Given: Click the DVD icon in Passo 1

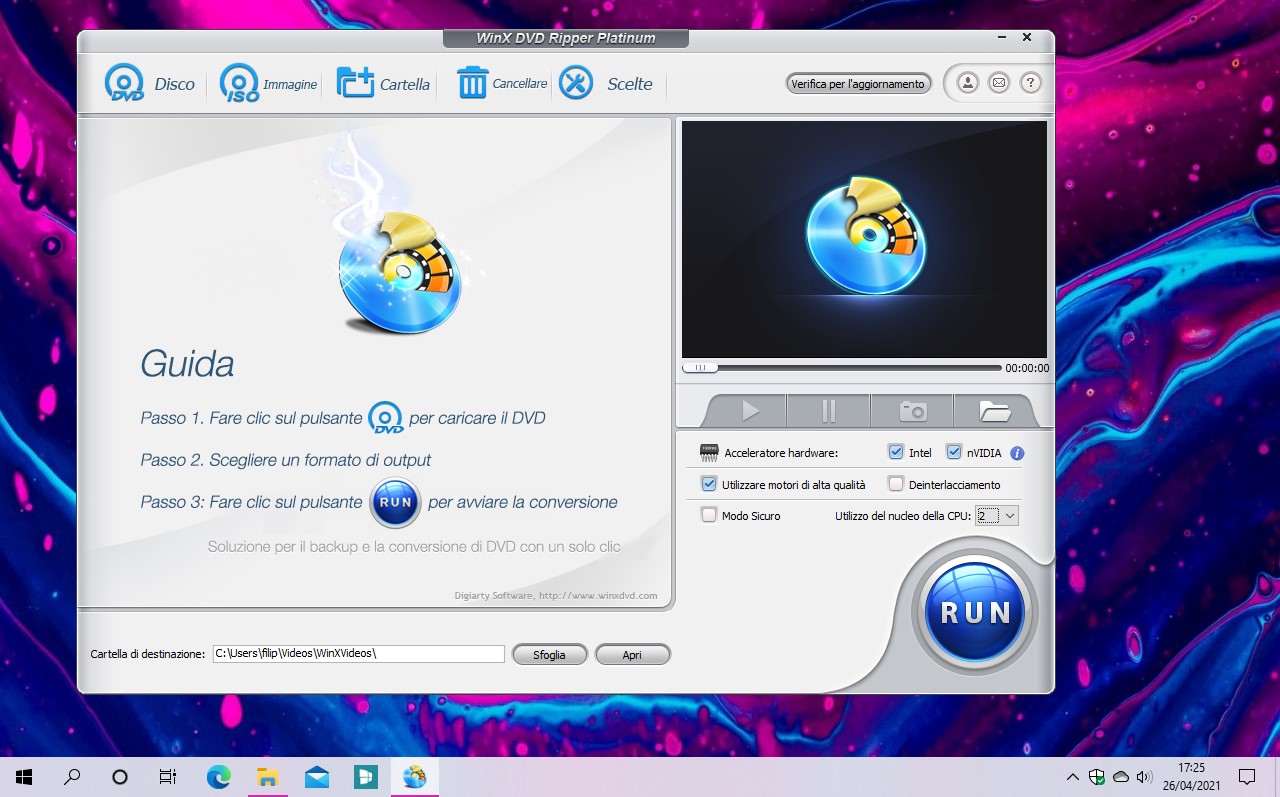Looking at the screenshot, I should click(385, 418).
